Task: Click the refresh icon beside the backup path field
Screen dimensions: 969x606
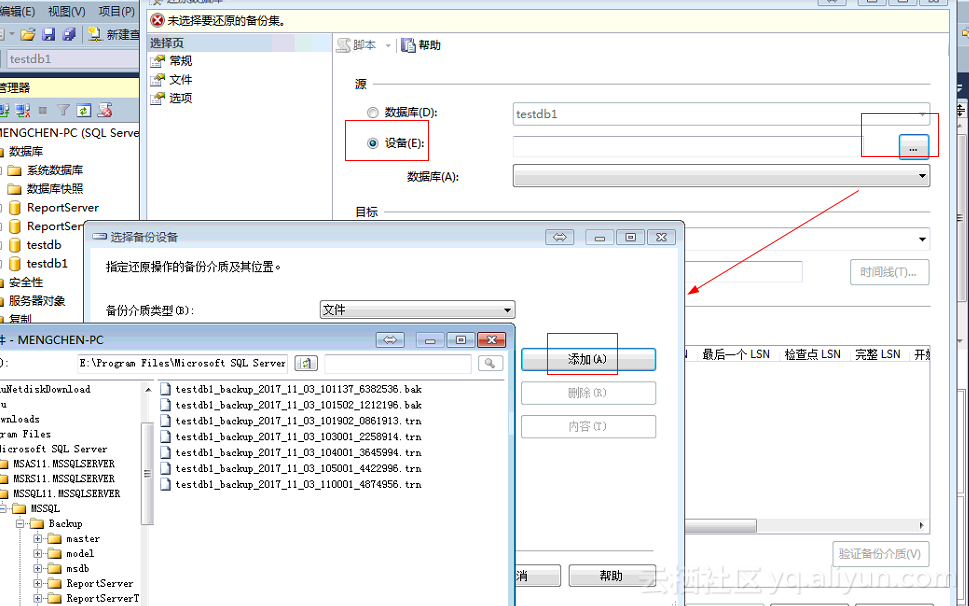Action: click(306, 363)
